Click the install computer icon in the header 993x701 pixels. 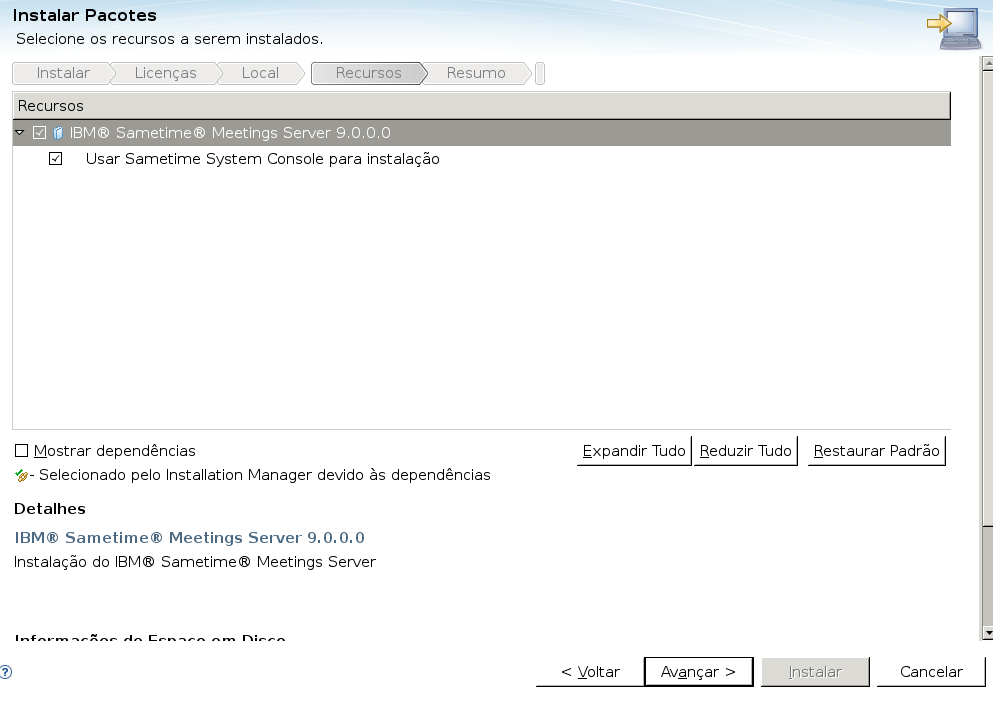[x=954, y=28]
